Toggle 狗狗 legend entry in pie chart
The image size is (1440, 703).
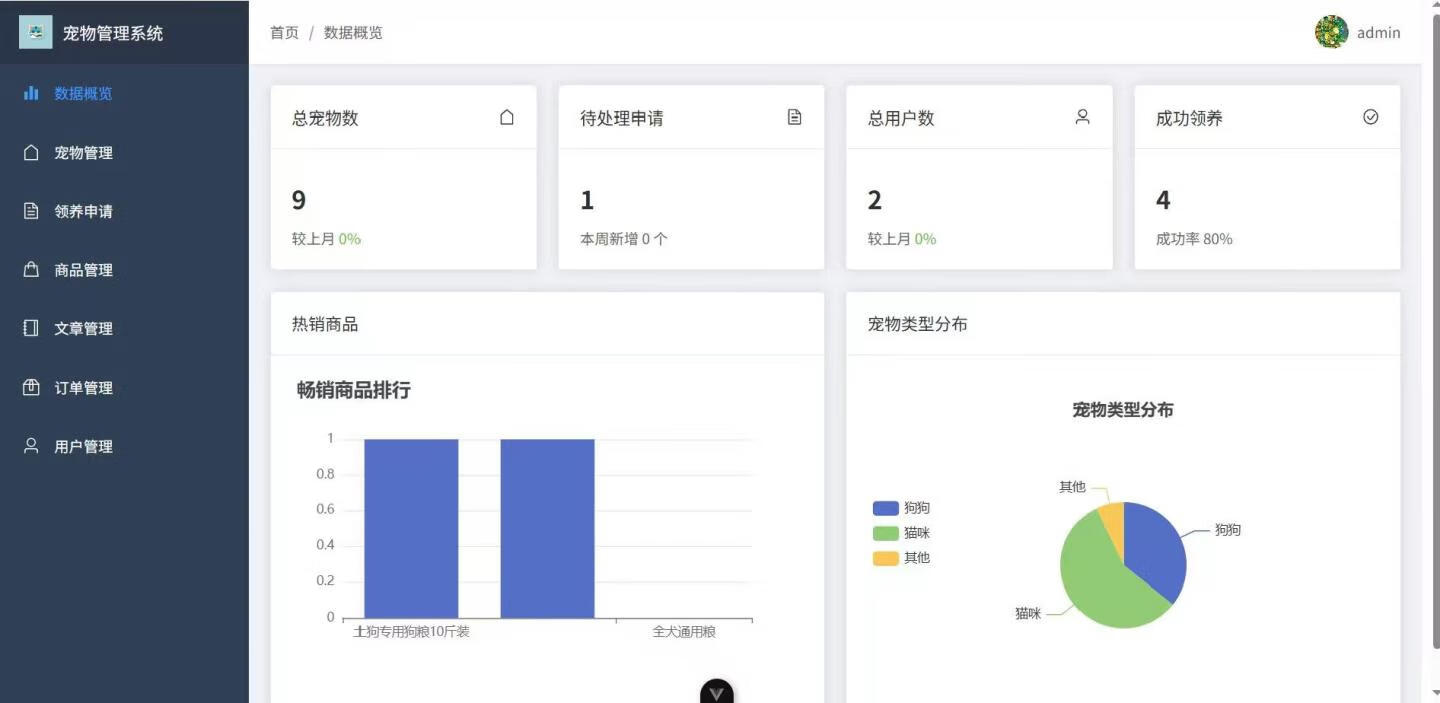(901, 508)
